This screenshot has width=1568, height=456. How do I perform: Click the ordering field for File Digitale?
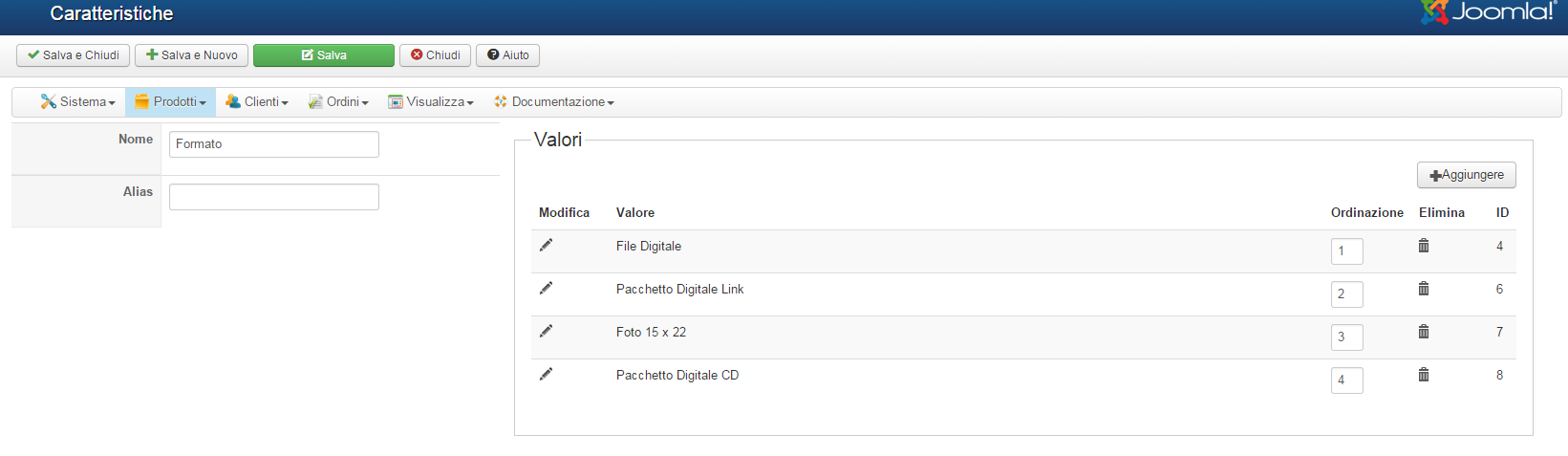coord(1346,251)
